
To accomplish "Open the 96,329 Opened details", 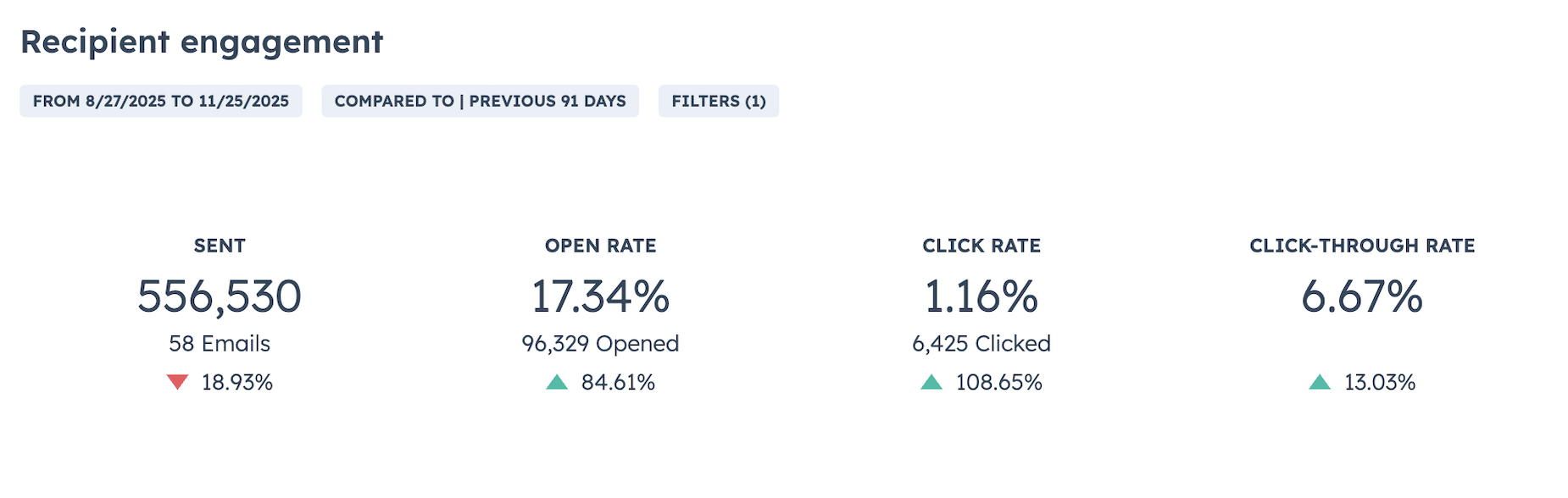I will click(x=600, y=344).
